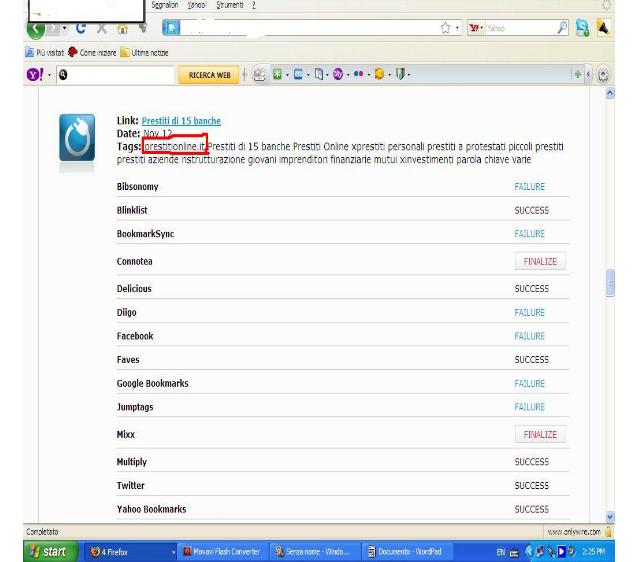Click the FAILURE link for Facebook
640x562 pixels.
coord(529,336)
